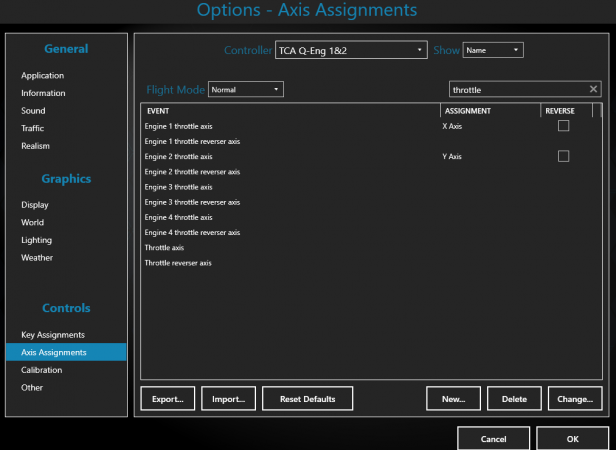Viewport: 616px width, 450px height.
Task: Open the Controller dropdown
Action: point(351,50)
